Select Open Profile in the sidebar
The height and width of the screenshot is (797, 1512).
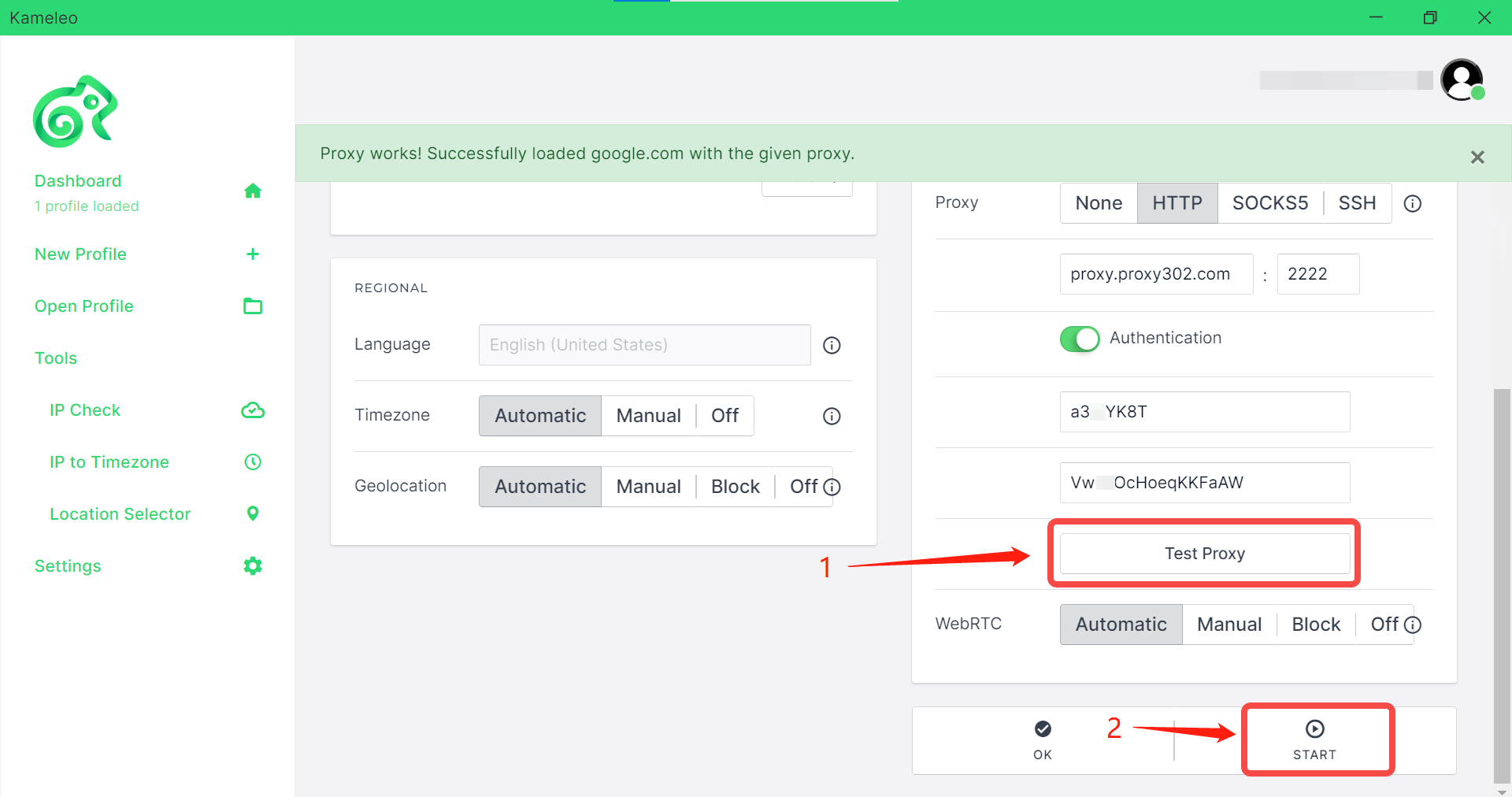84,306
